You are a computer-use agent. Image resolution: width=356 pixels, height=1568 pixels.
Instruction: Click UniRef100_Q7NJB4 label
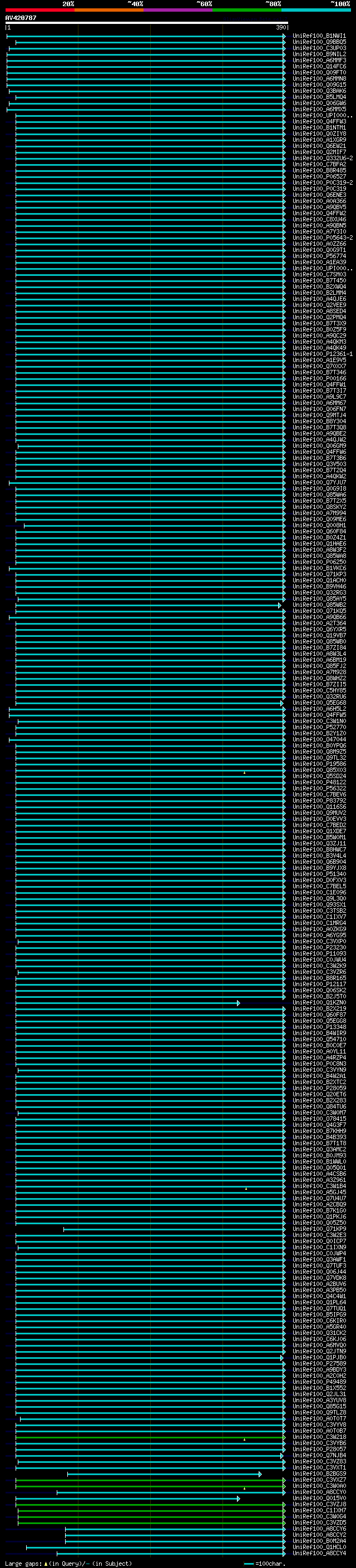pos(319,1456)
